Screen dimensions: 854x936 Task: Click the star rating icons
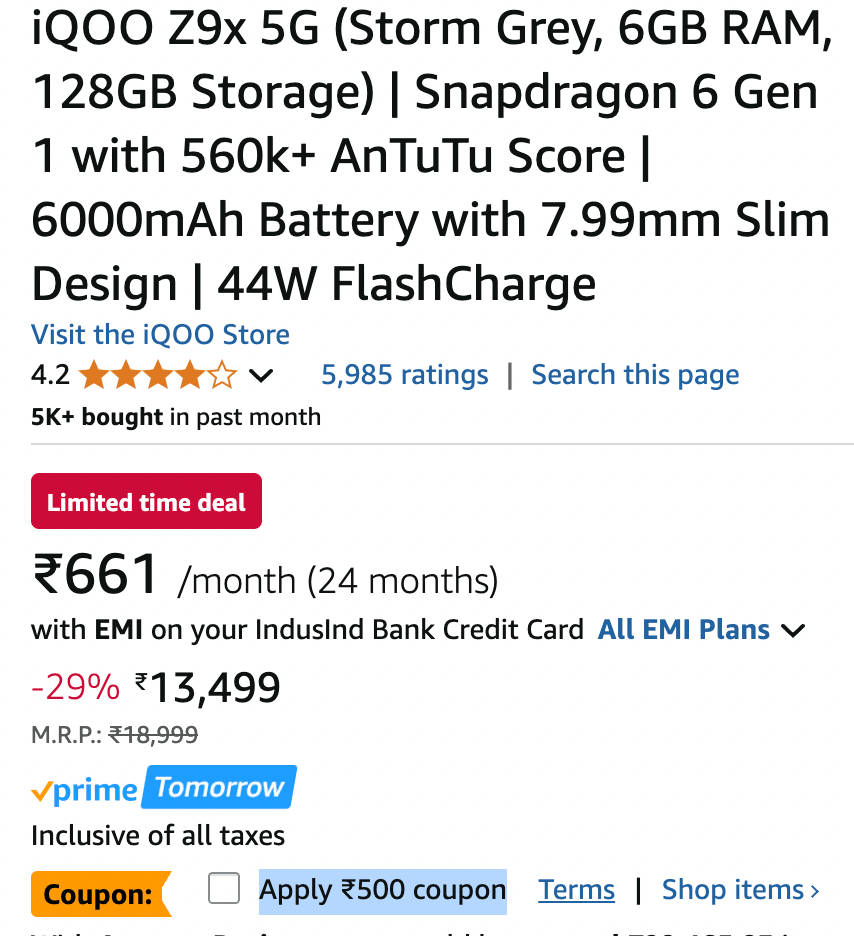click(x=157, y=376)
